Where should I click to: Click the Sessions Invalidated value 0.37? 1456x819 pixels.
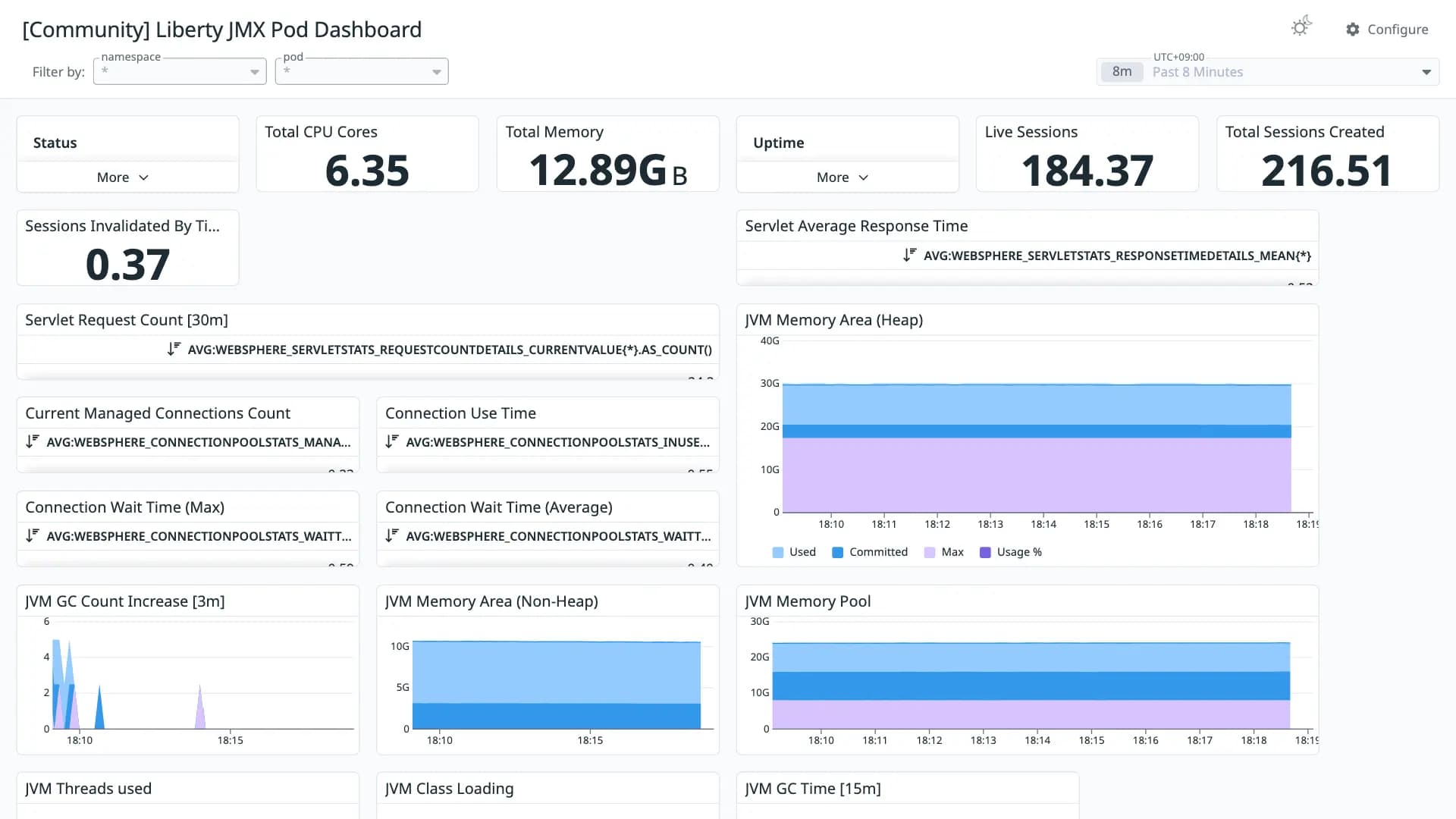click(127, 264)
